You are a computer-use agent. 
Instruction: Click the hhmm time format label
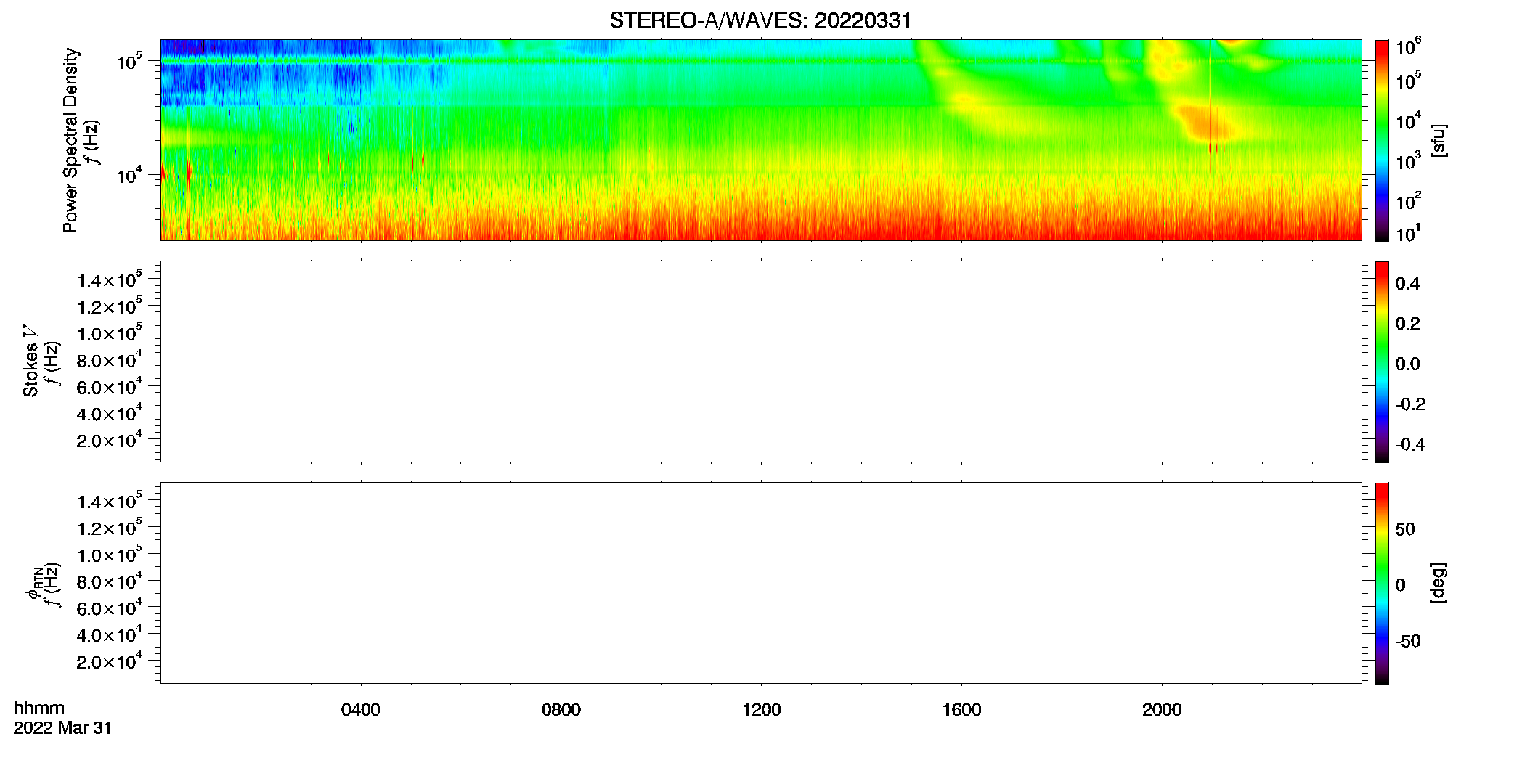click(39, 708)
